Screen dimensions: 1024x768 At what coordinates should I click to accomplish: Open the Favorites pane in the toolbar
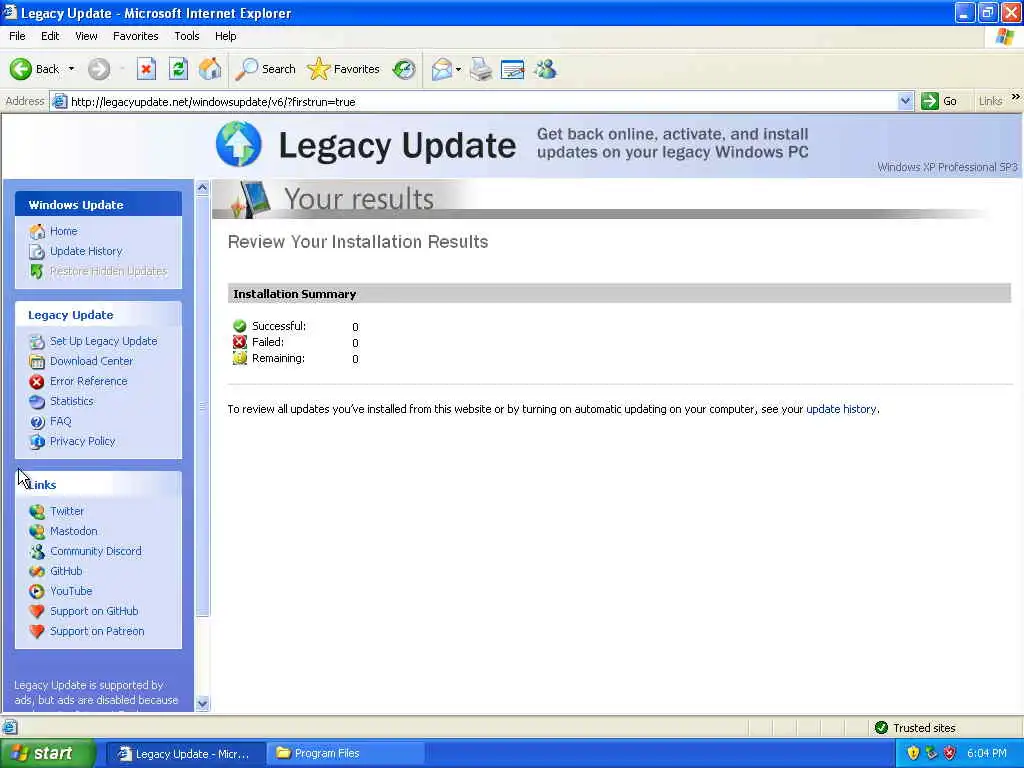pyautogui.click(x=344, y=69)
